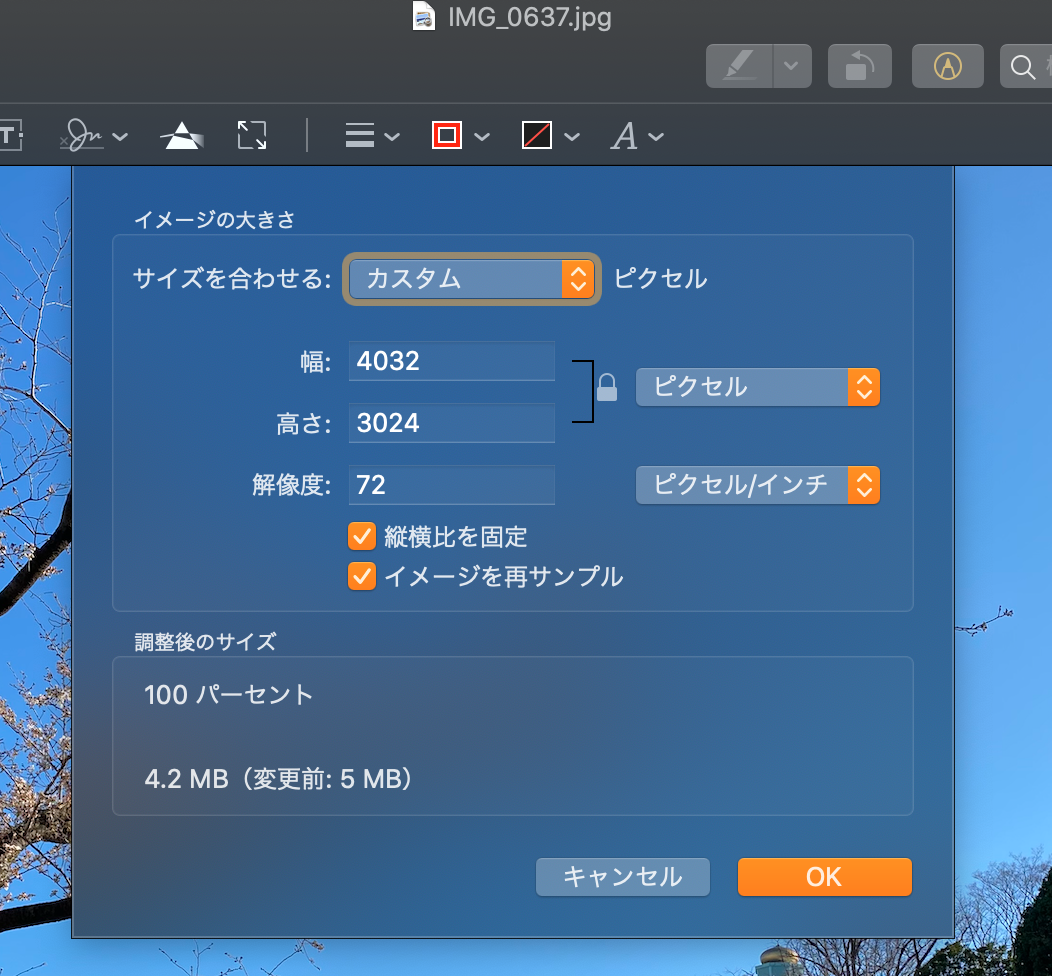Click the サイズを合わせる label

pos(232,278)
